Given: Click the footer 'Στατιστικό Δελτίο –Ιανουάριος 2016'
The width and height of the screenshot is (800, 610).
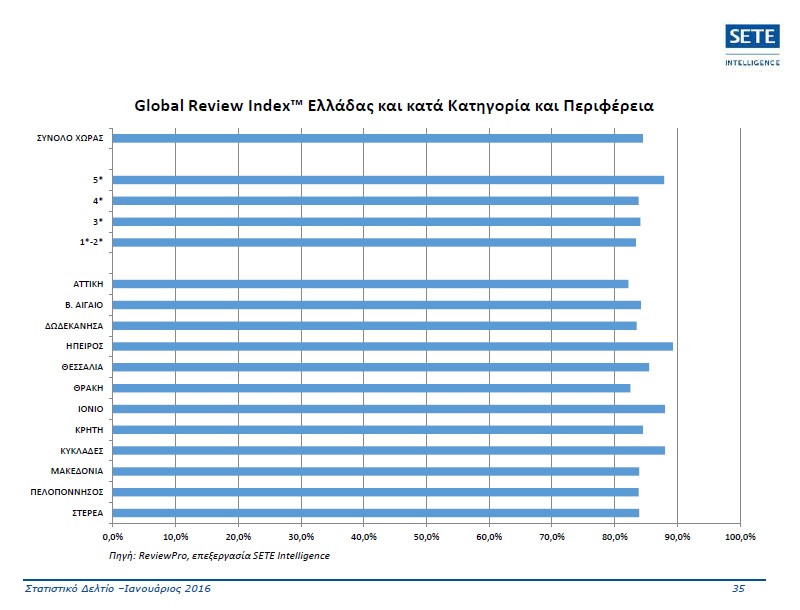Looking at the screenshot, I should [118, 589].
